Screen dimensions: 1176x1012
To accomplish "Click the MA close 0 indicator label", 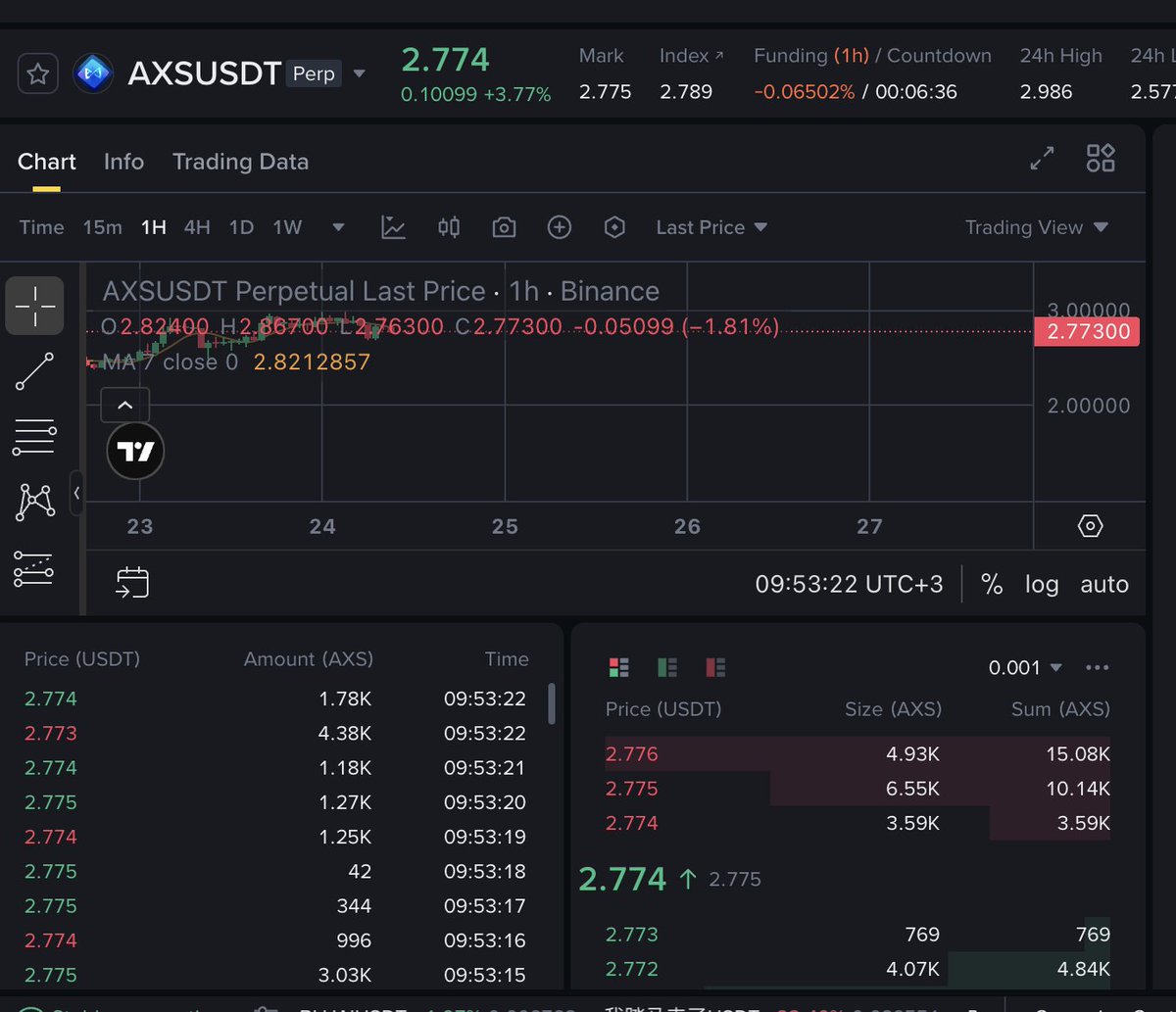I will 171,362.
